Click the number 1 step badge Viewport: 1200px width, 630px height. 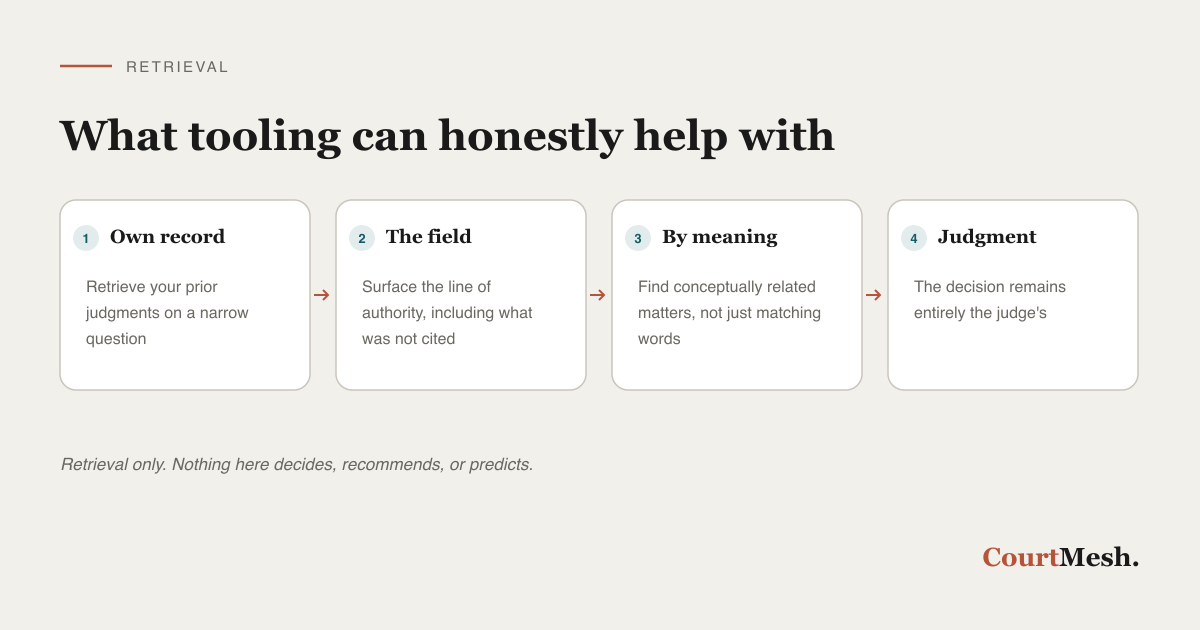click(x=86, y=238)
